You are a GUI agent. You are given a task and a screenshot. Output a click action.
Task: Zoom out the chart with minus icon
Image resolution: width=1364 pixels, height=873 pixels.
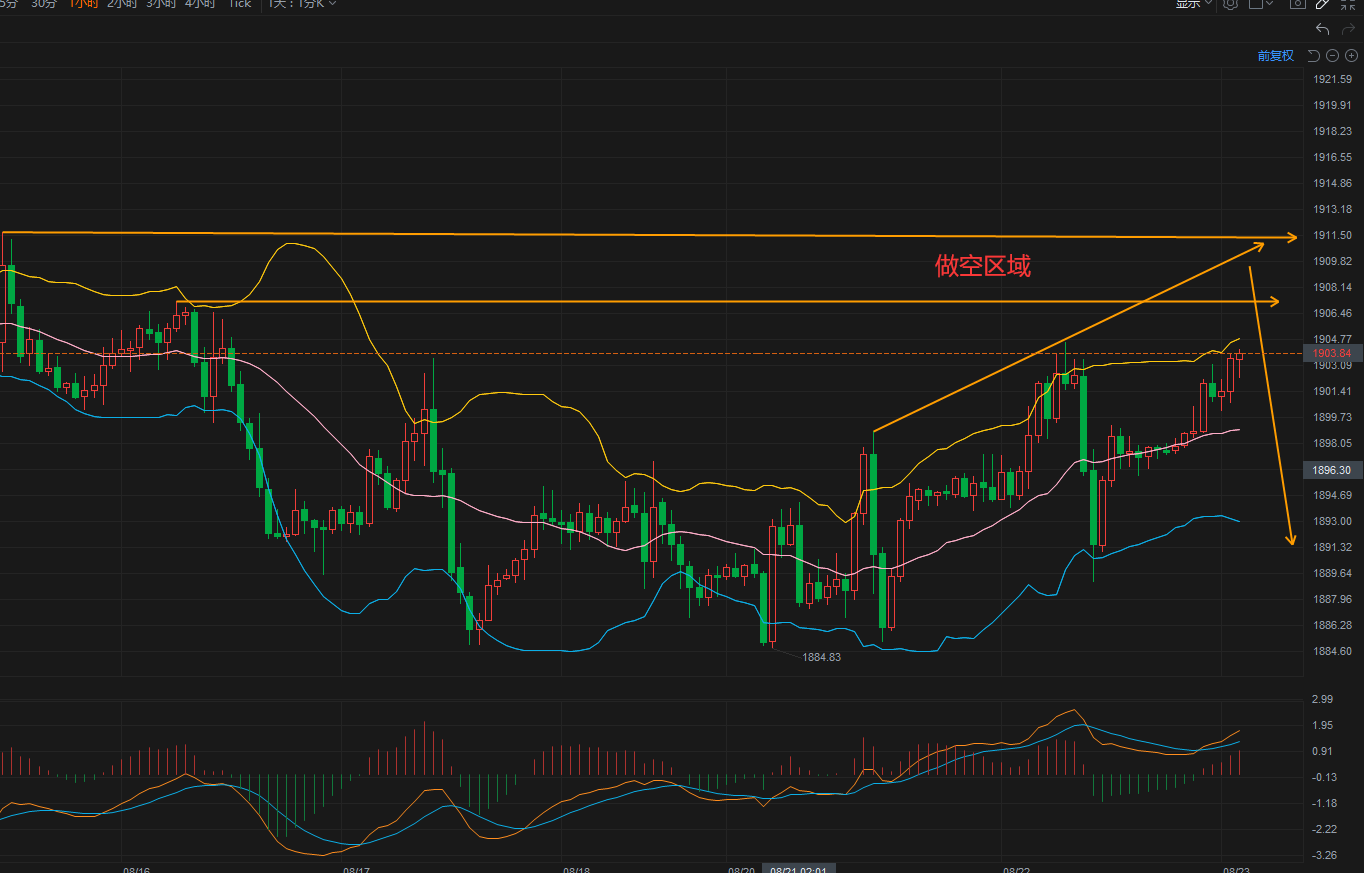point(1332,56)
